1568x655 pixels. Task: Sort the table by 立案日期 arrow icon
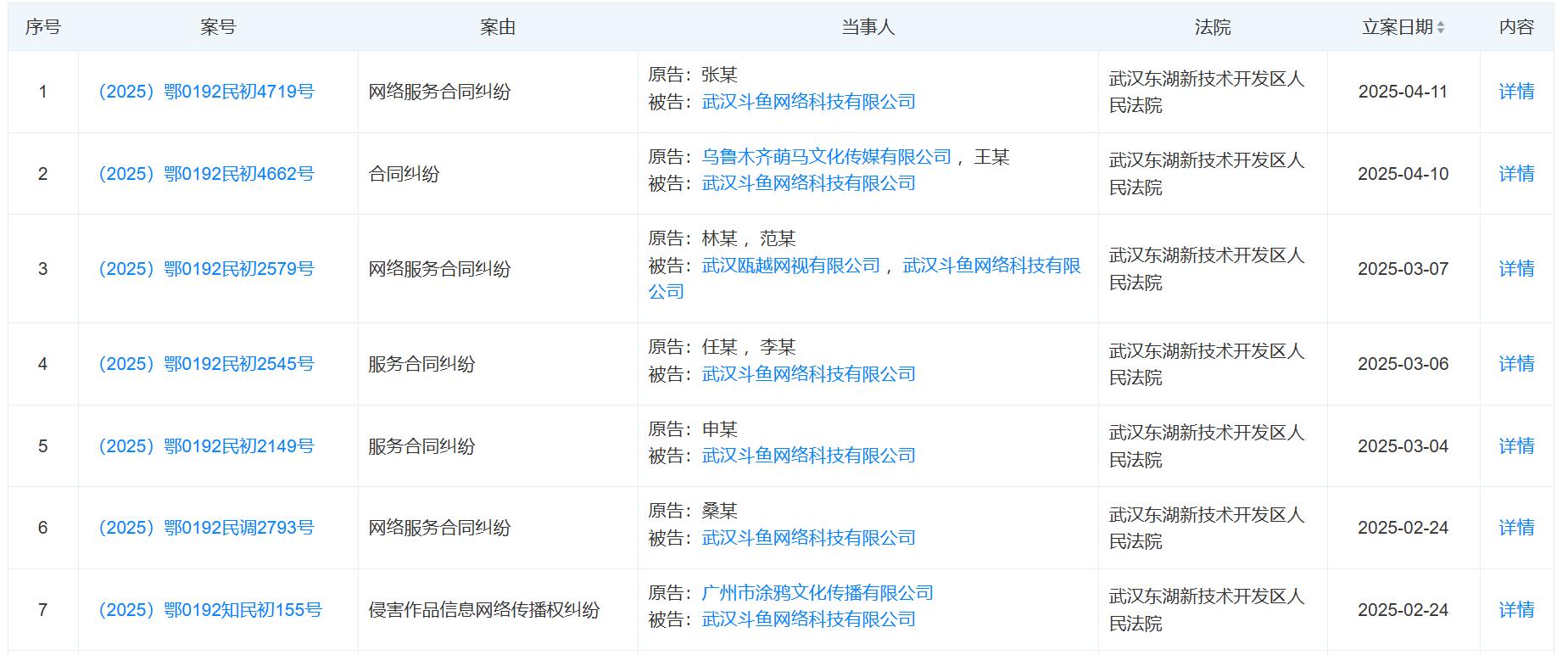click(1441, 28)
